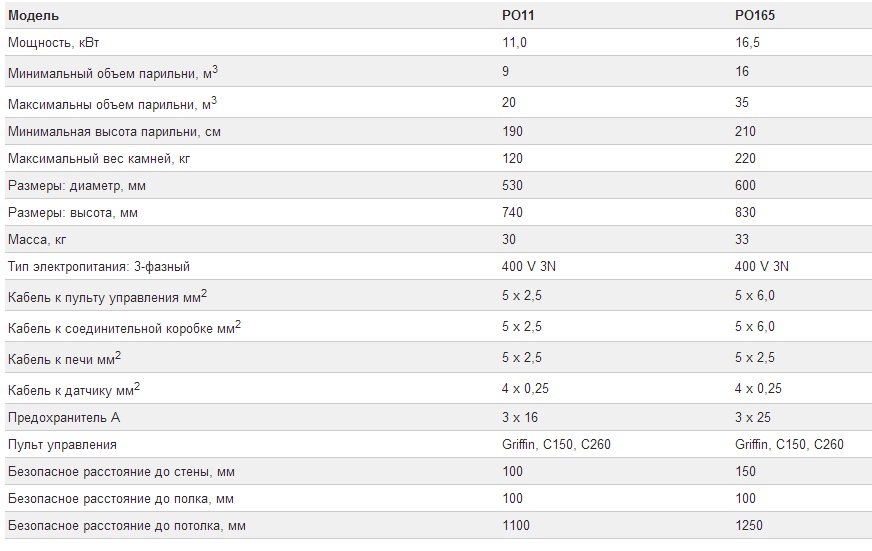Viewport: 872px width, 551px height.
Task: Select the 11,0 power value for PO11
Action: pyautogui.click(x=514, y=42)
